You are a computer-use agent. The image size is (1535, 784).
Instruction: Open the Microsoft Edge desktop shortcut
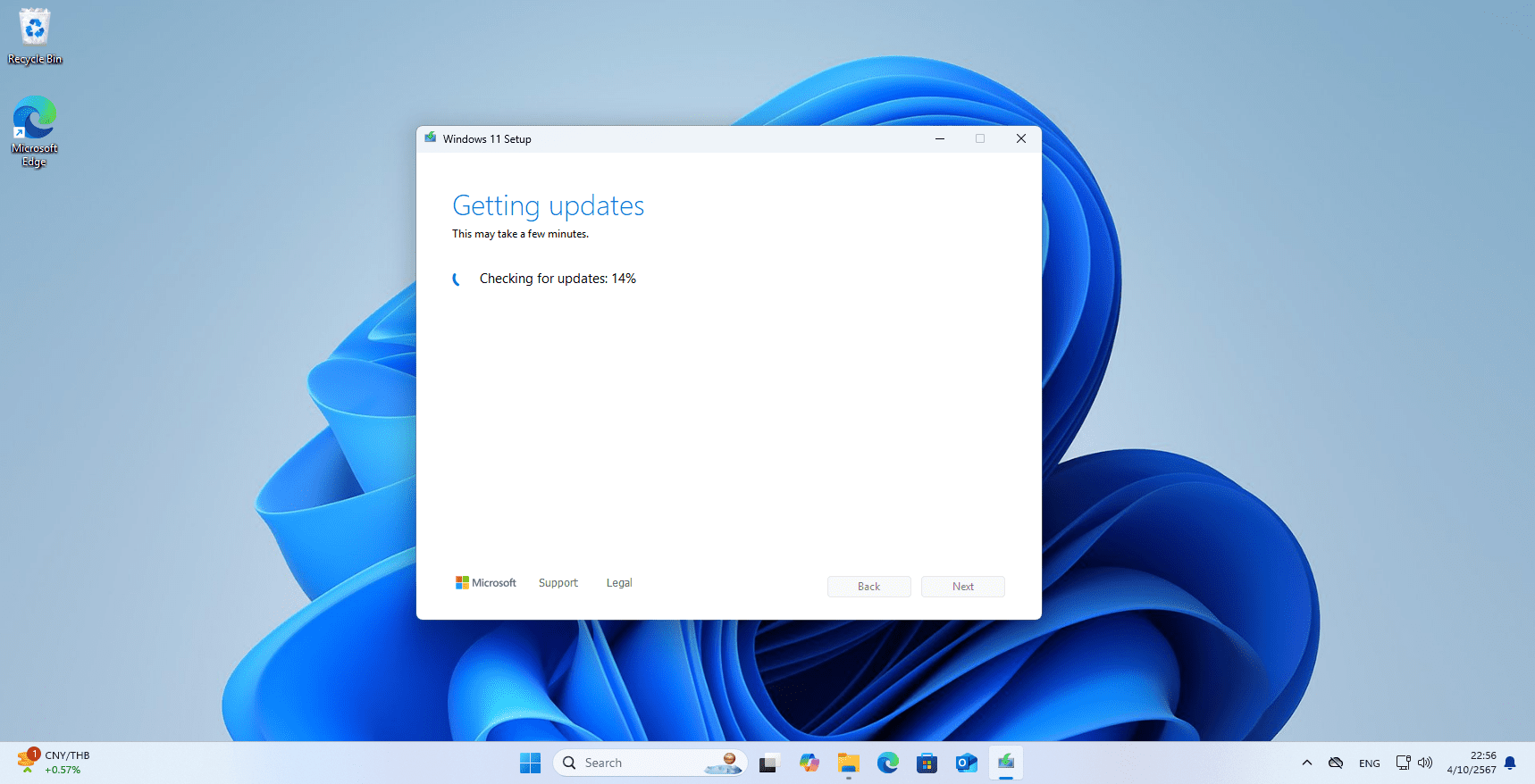point(35,131)
